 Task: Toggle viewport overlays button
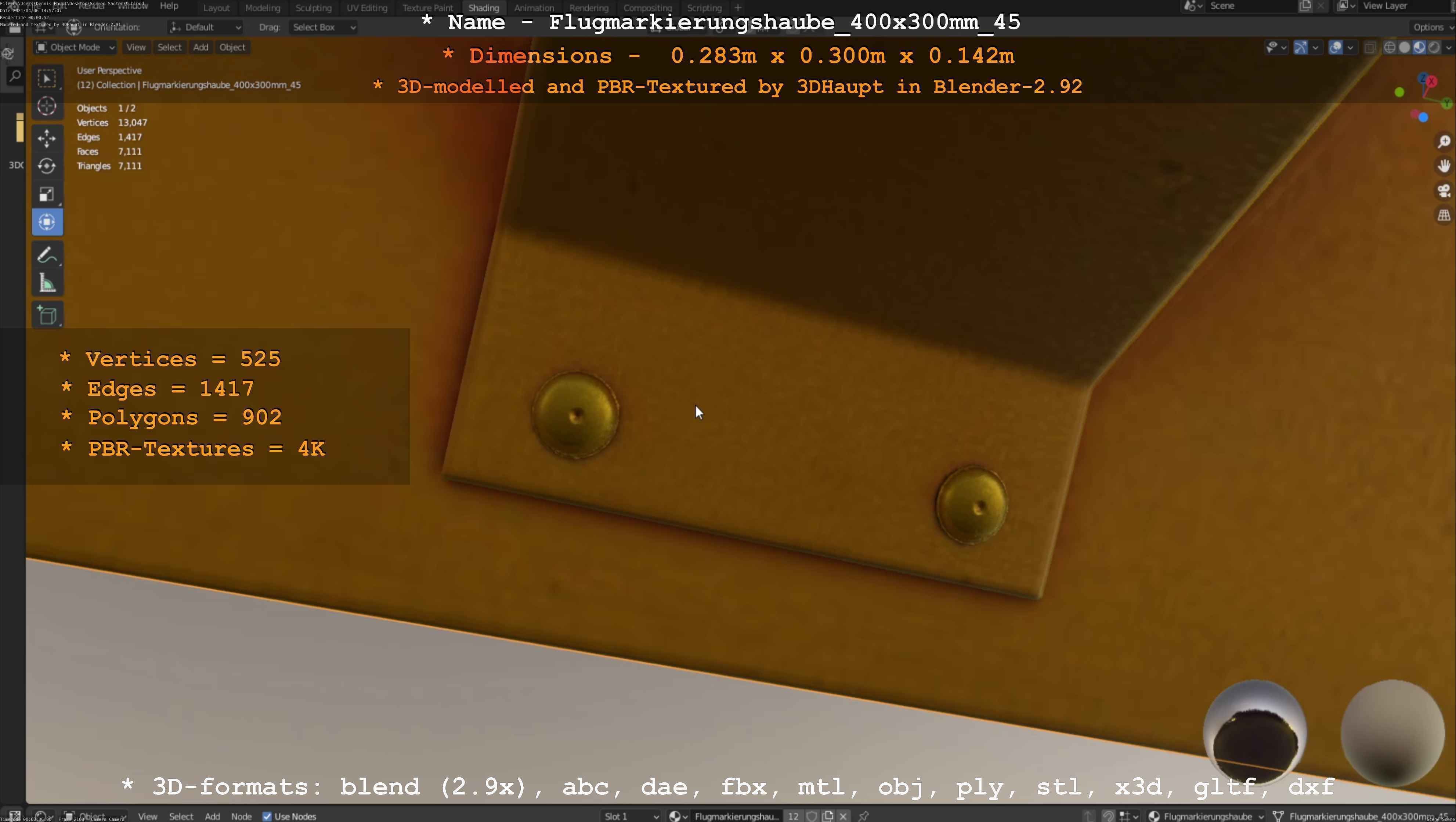pos(1335,47)
